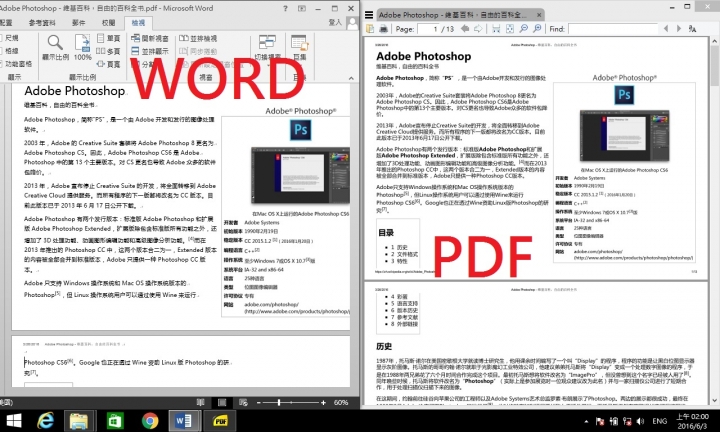Go to previous page arrow in PDF viewer
The width and height of the screenshot is (720, 432).
tap(465, 29)
